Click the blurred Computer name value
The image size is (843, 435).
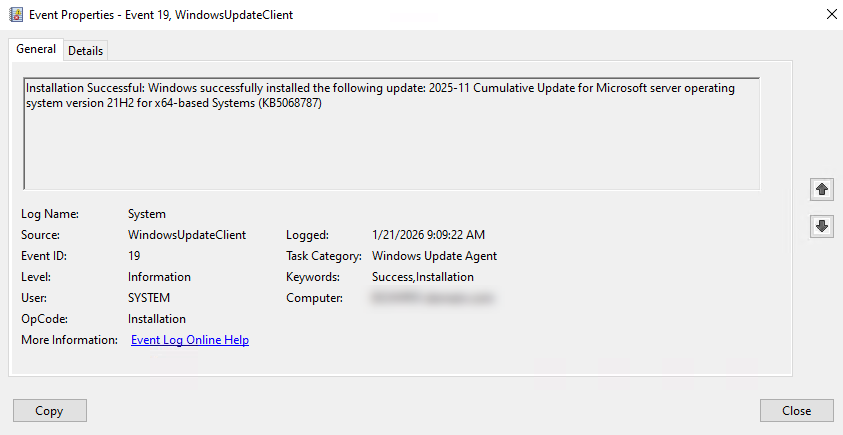coord(432,298)
